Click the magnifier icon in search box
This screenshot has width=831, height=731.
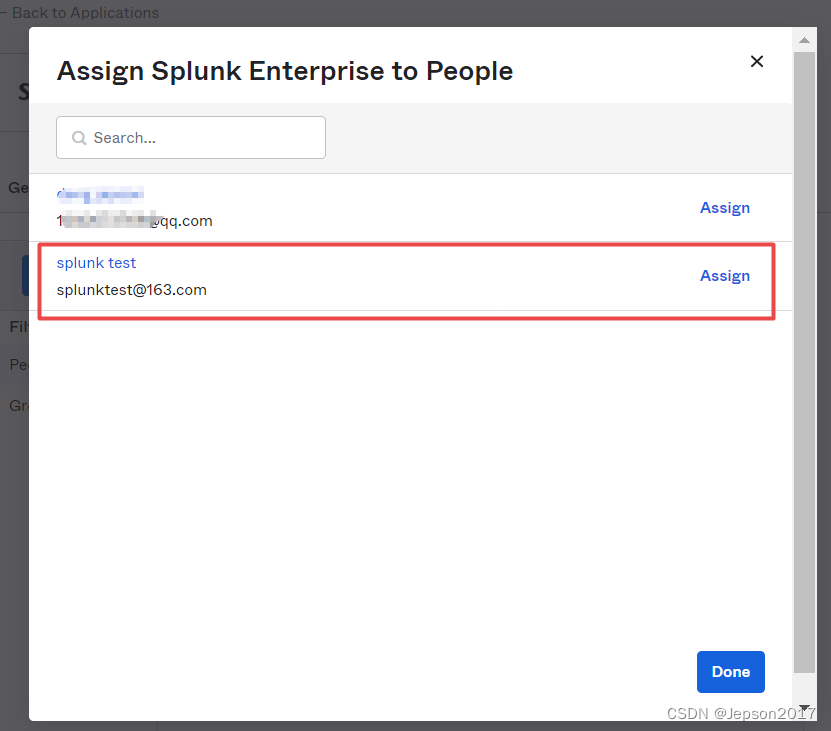(79, 138)
